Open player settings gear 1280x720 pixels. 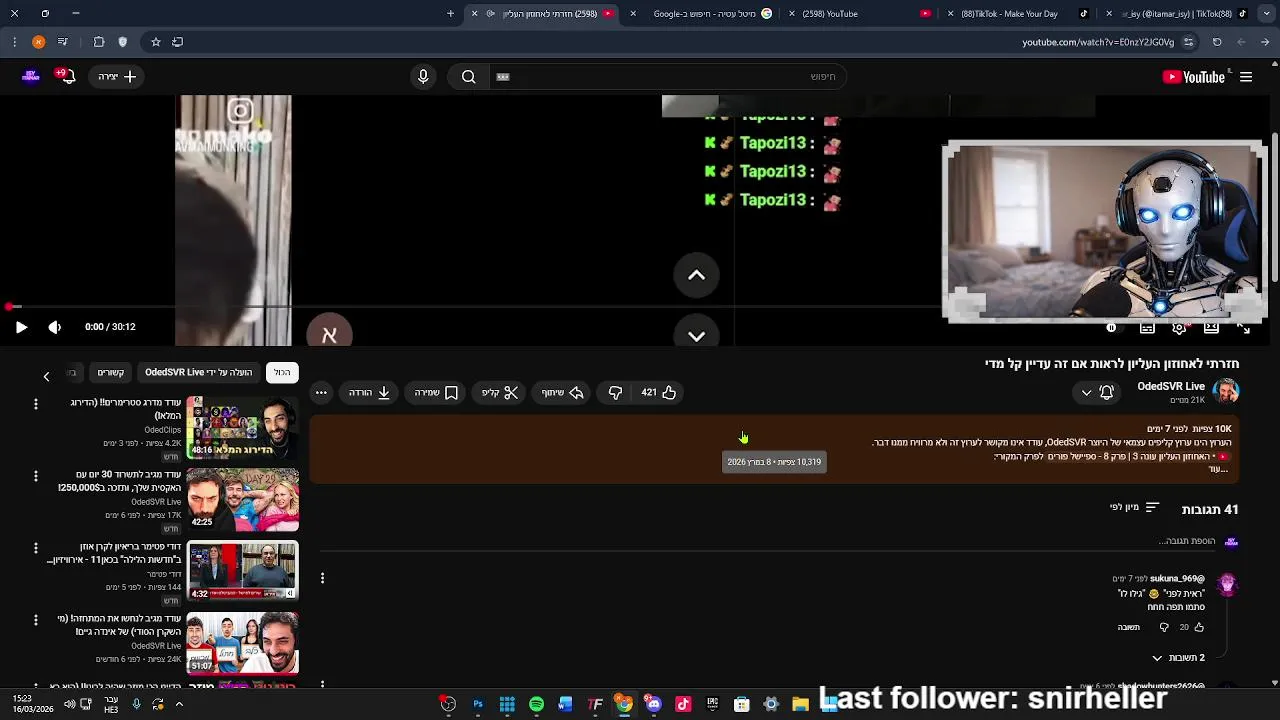pos(1179,327)
